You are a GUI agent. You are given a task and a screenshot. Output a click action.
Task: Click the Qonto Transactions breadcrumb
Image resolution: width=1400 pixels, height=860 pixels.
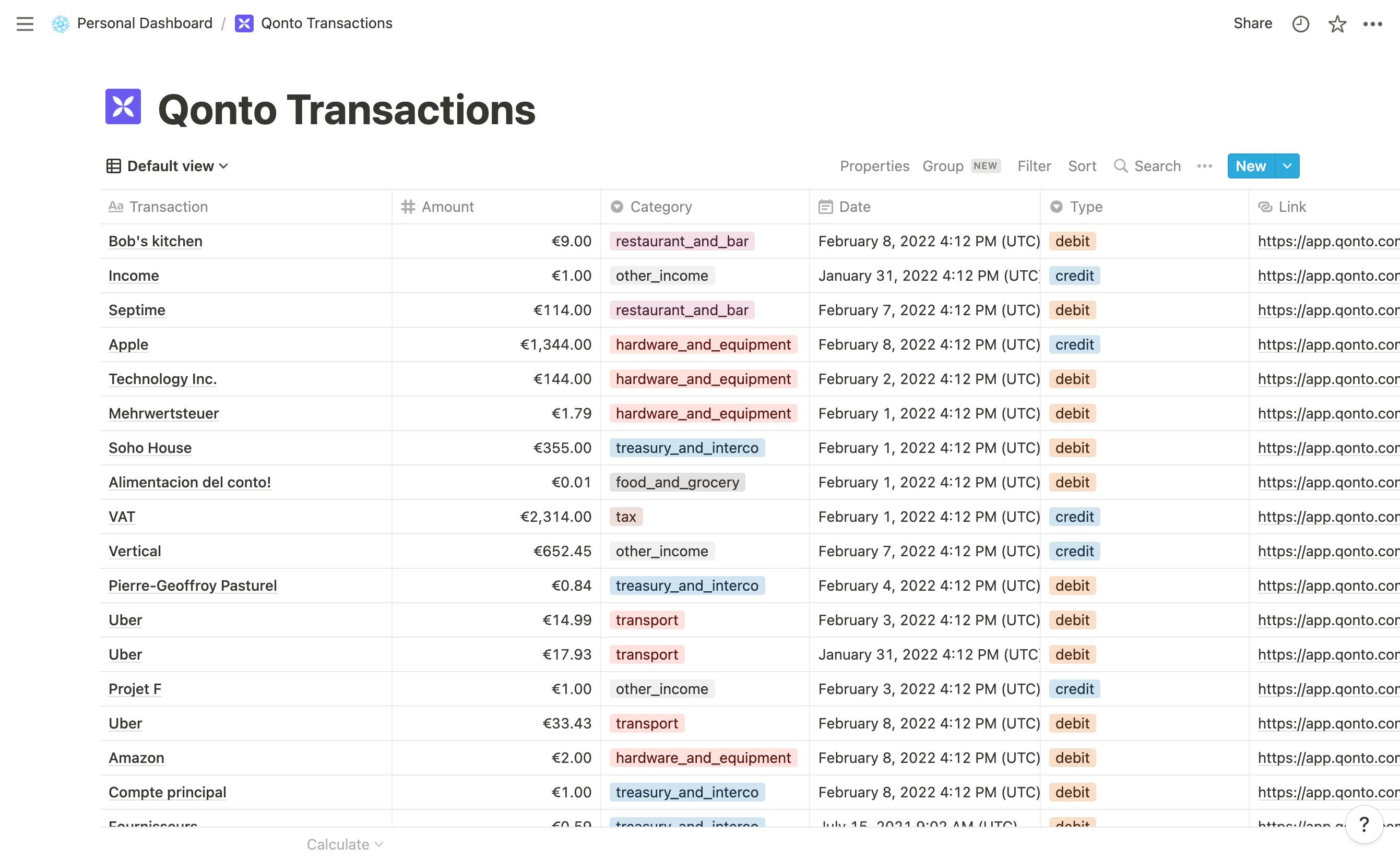pyautogui.click(x=327, y=23)
